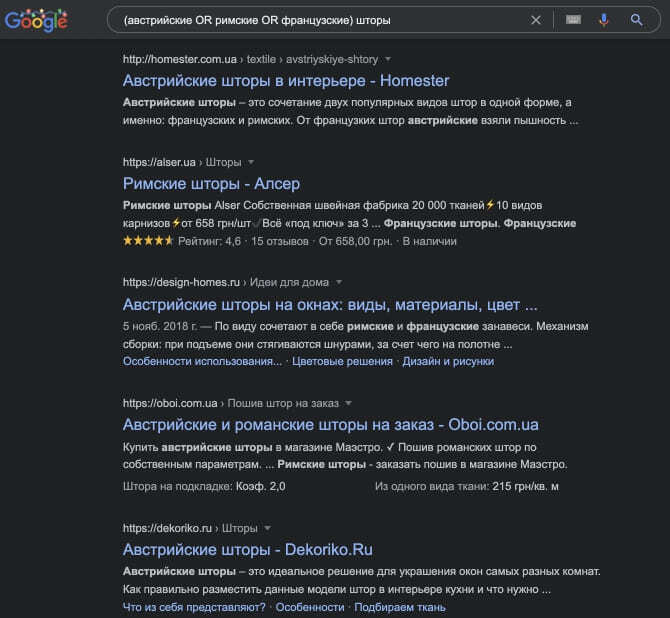670x618 pixels.
Task: Click '15 отзывов' text in Alser result
Action: point(279,241)
